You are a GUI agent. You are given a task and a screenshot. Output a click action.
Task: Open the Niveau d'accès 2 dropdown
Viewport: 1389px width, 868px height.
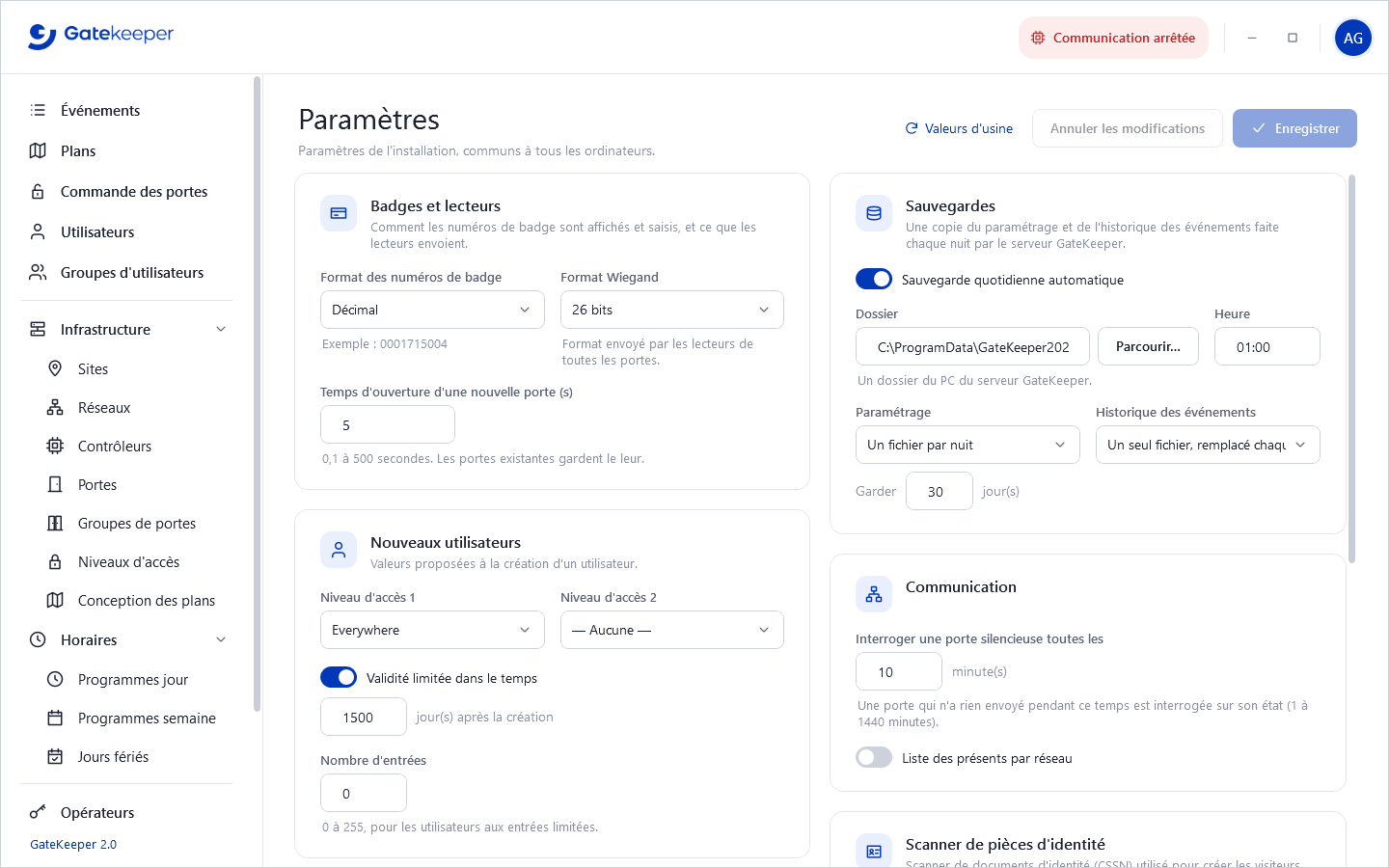(x=672, y=630)
